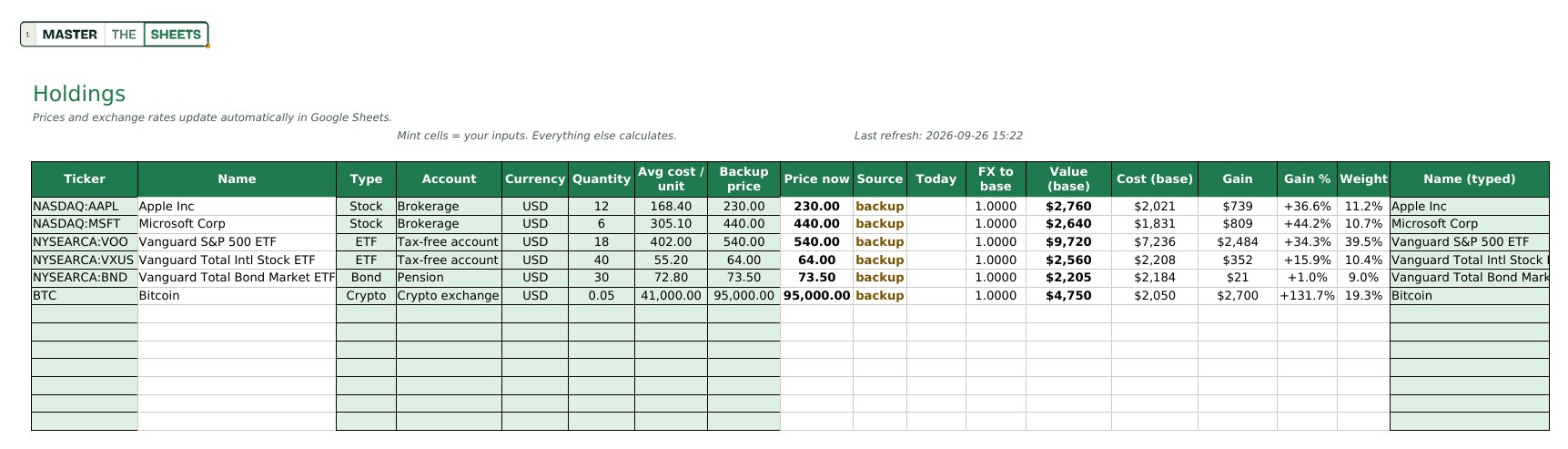Click the Holdings title
Image resolution: width=1568 pixels, height=449 pixels.
(x=79, y=94)
